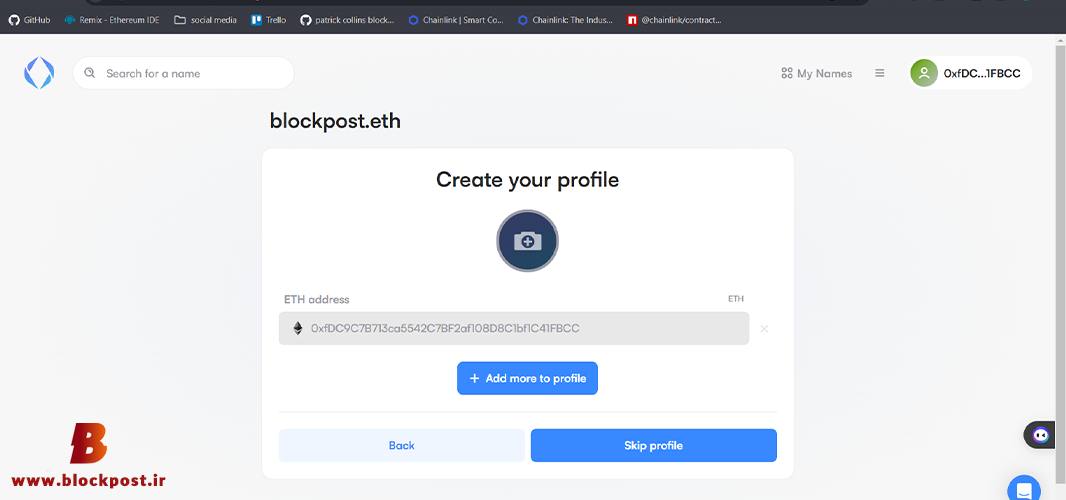Expand the social media bookmarks folder
Image resolution: width=1066 pixels, height=500 pixels.
(x=205, y=20)
